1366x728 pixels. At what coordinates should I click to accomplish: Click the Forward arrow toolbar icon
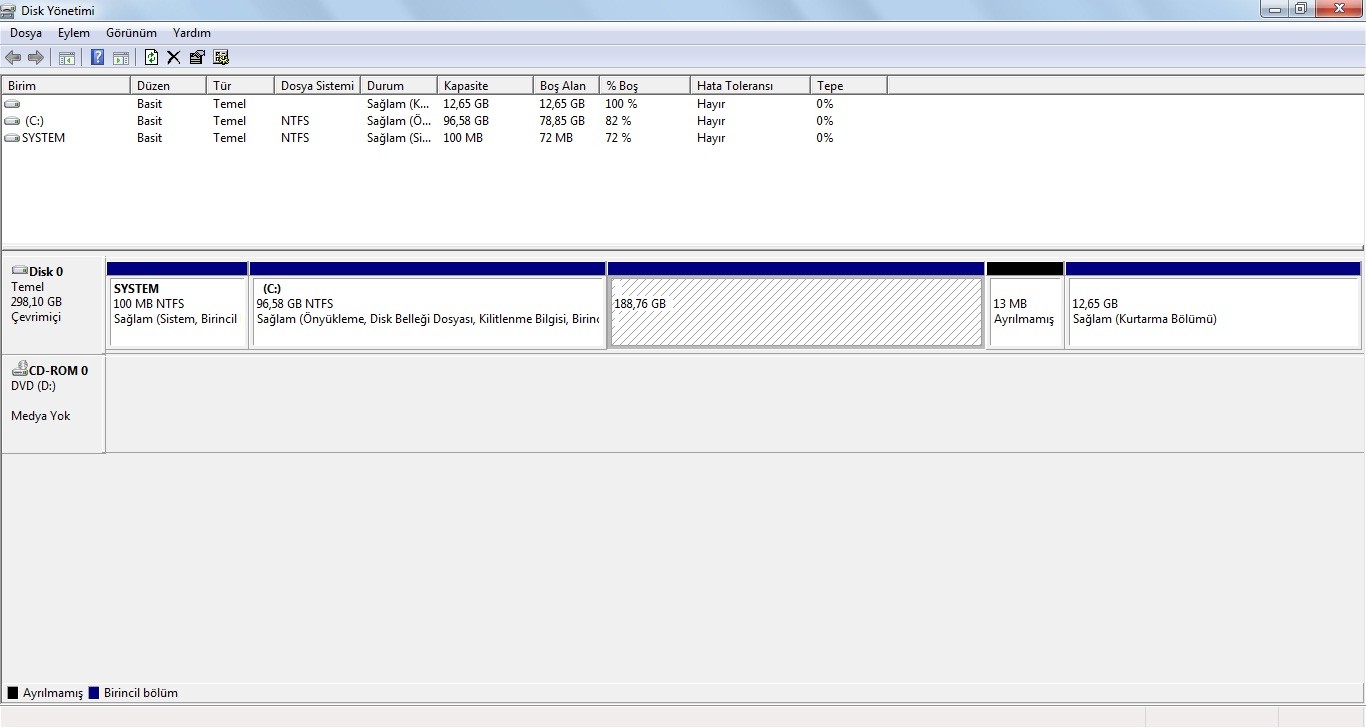click(x=36, y=58)
